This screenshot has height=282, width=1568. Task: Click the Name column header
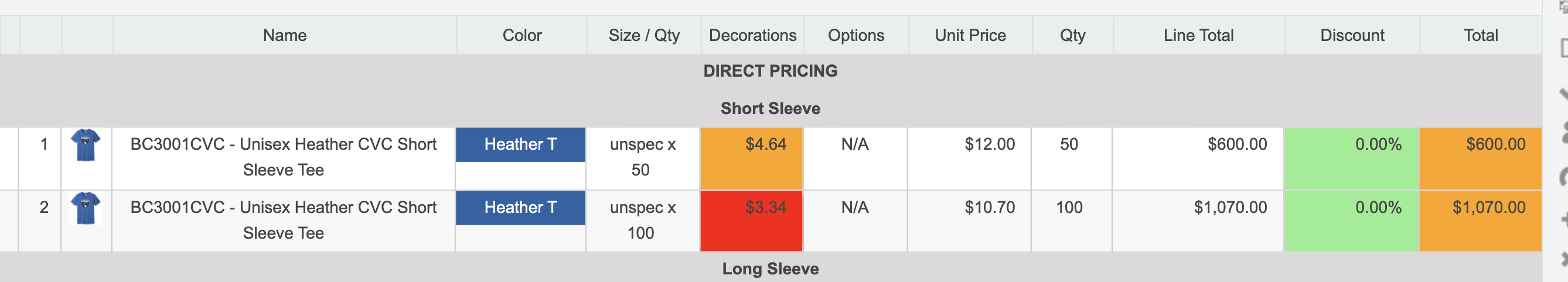[x=284, y=35]
